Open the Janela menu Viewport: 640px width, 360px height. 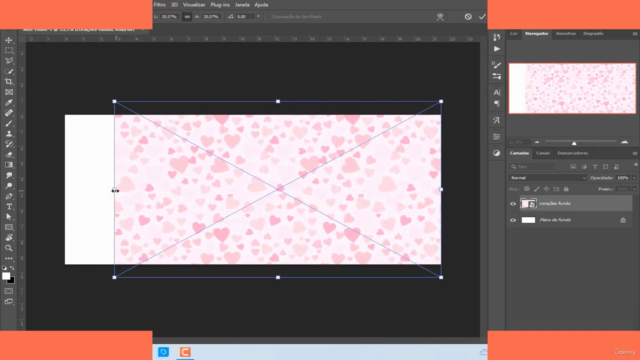[x=242, y=5]
